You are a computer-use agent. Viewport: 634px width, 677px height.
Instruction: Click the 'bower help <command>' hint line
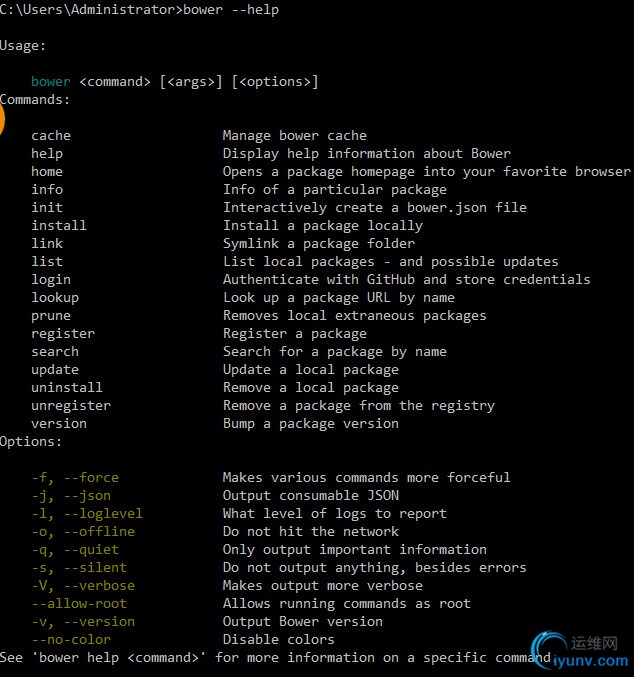275,657
